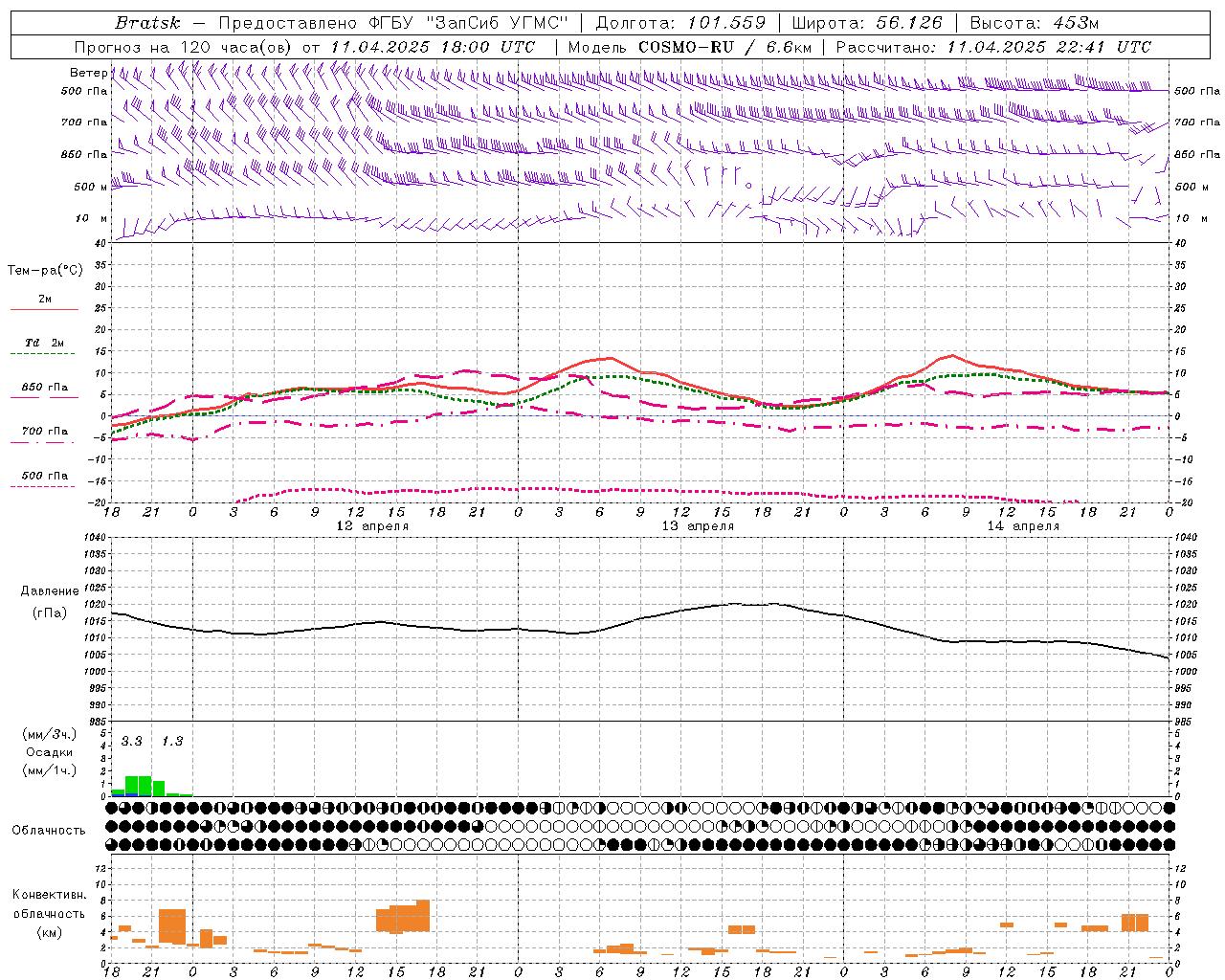Click the Bratsk station name in header
This screenshot has height=980, width=1225.
click(146, 23)
